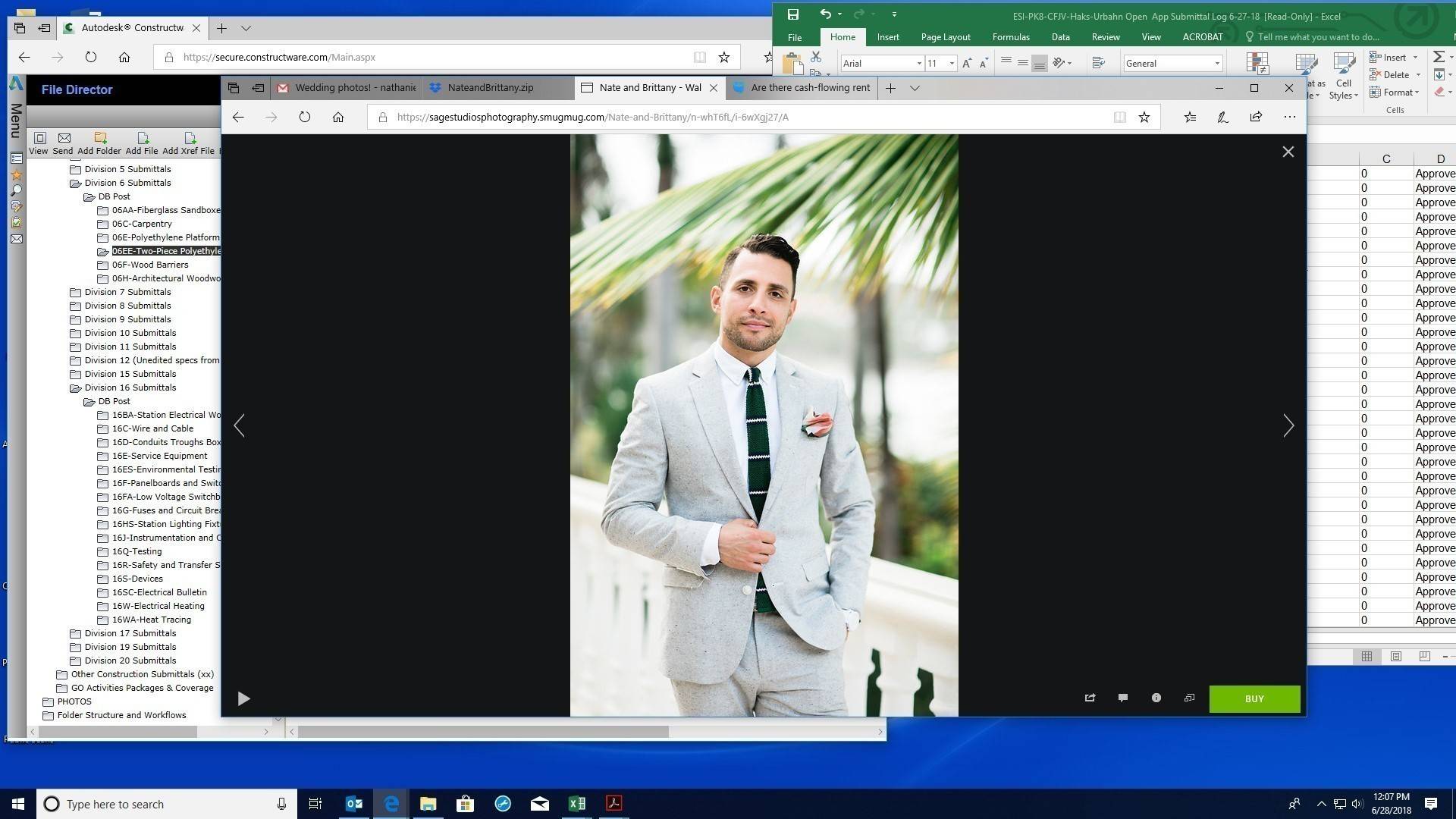Image resolution: width=1456 pixels, height=819 pixels.
Task: Select the 06F-Wood Barriers folder
Action: pyautogui.click(x=150, y=265)
